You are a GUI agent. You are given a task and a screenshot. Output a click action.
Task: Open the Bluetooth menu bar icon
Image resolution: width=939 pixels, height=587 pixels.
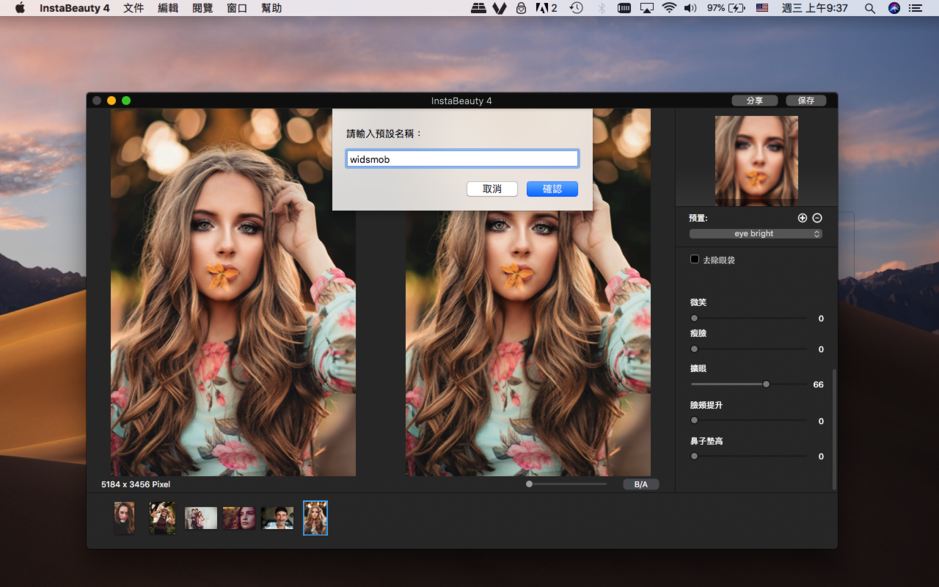click(600, 9)
